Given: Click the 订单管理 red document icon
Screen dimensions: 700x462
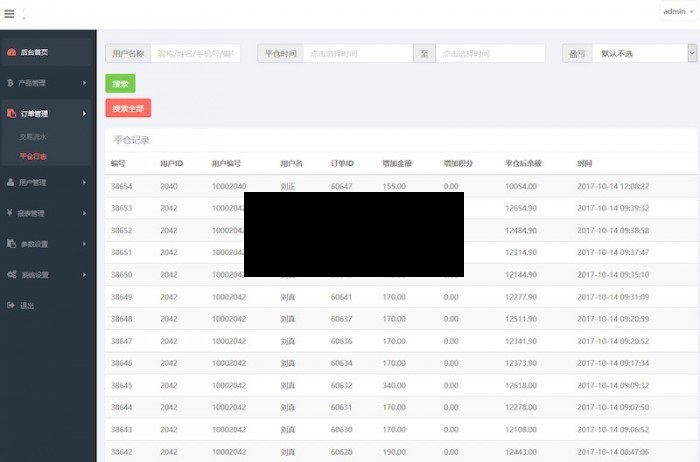Looking at the screenshot, I should click(x=11, y=114).
